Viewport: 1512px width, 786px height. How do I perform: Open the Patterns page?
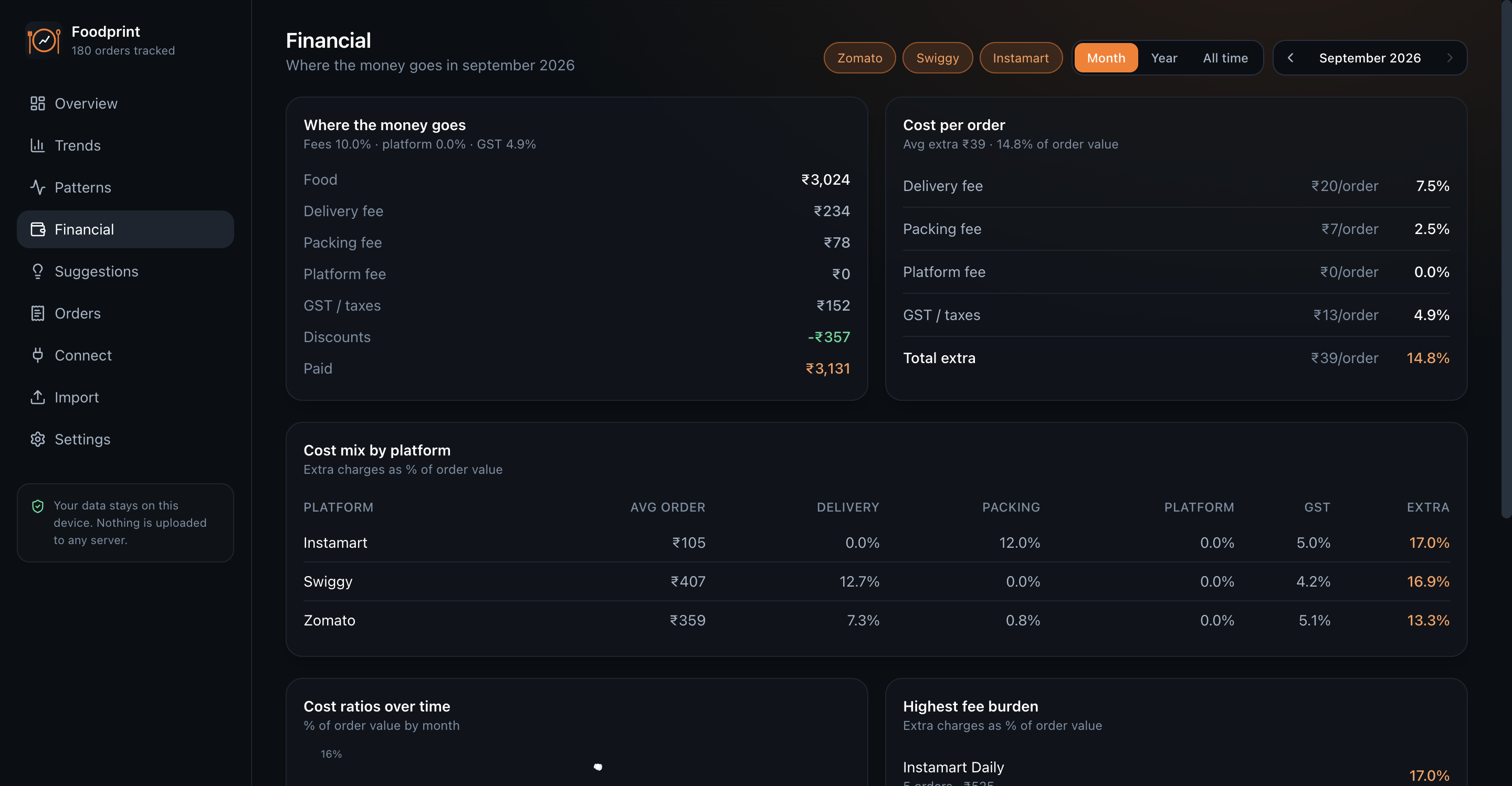point(125,187)
